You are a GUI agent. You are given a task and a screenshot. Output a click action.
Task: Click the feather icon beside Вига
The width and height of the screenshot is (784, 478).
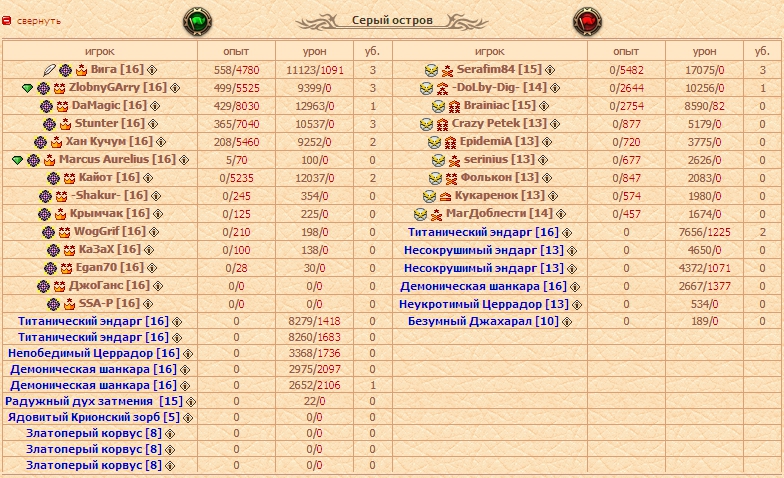49,70
